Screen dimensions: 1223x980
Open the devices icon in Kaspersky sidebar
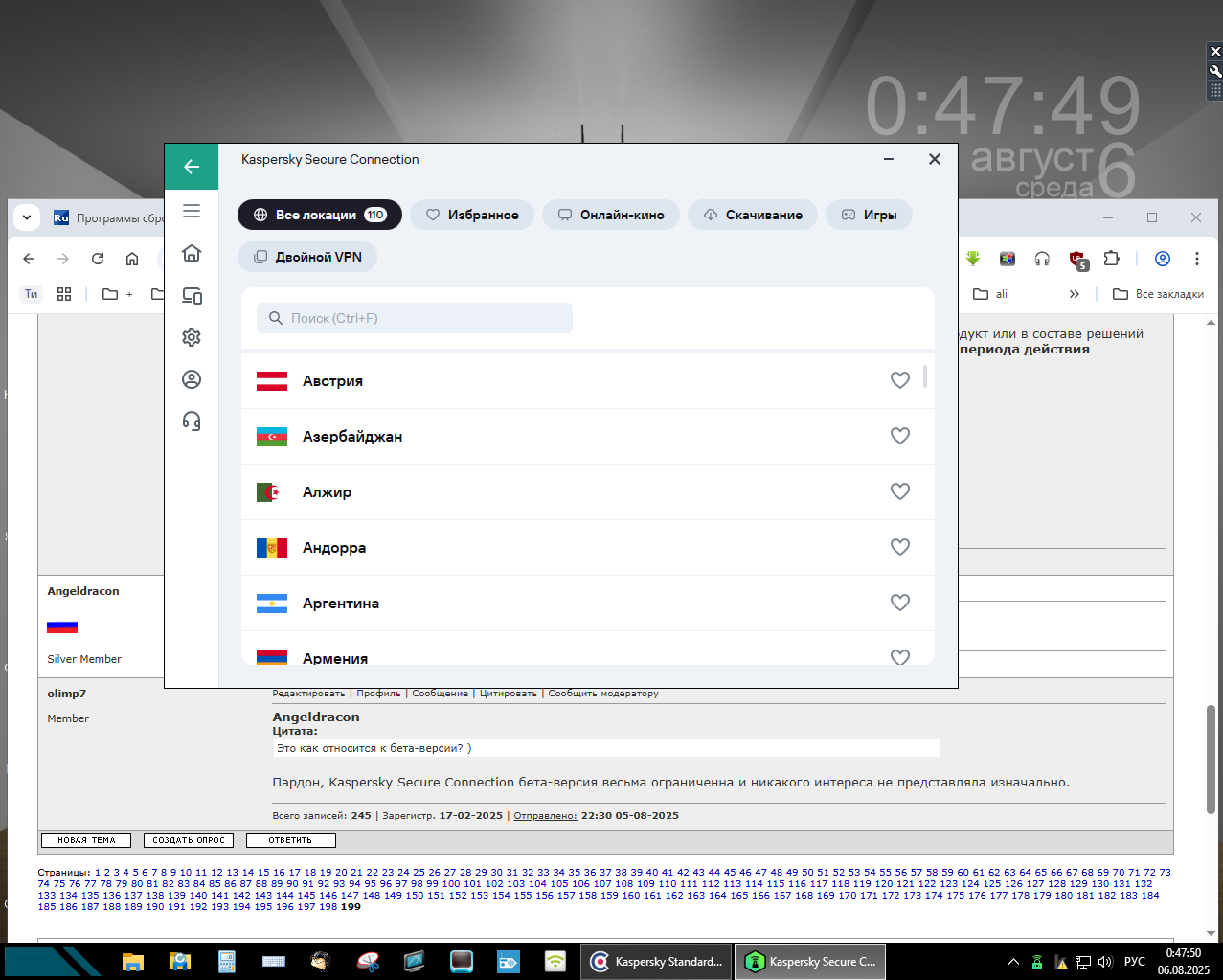pos(192,295)
